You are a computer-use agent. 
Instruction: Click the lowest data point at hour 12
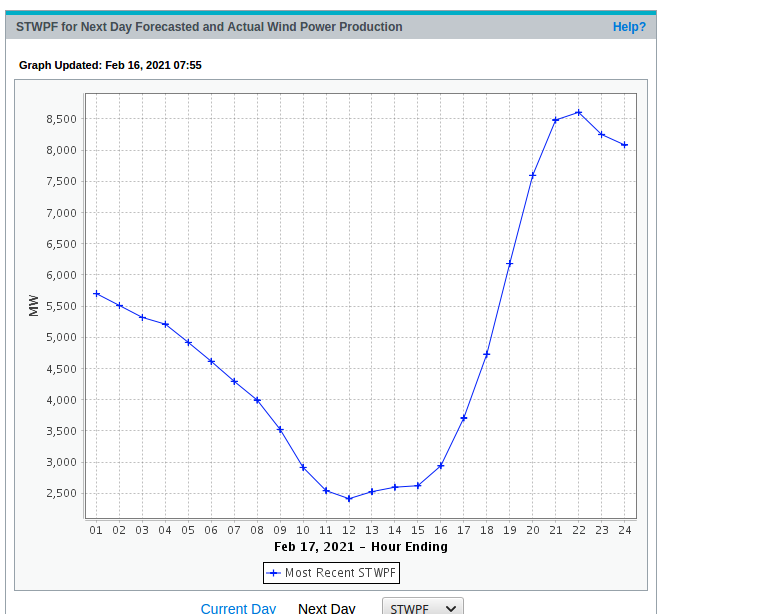(349, 499)
